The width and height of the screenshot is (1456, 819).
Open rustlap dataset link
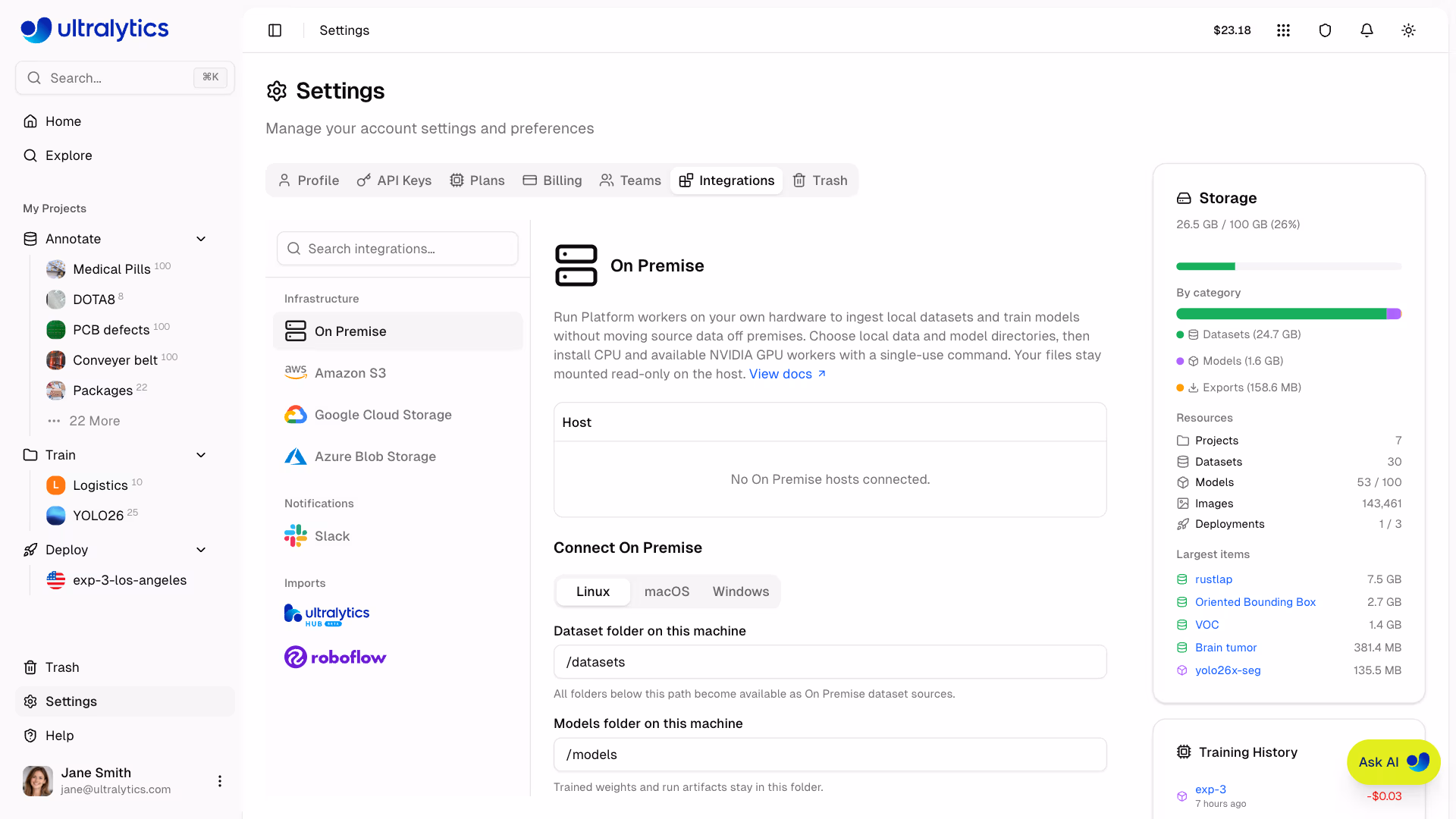(x=1213, y=579)
